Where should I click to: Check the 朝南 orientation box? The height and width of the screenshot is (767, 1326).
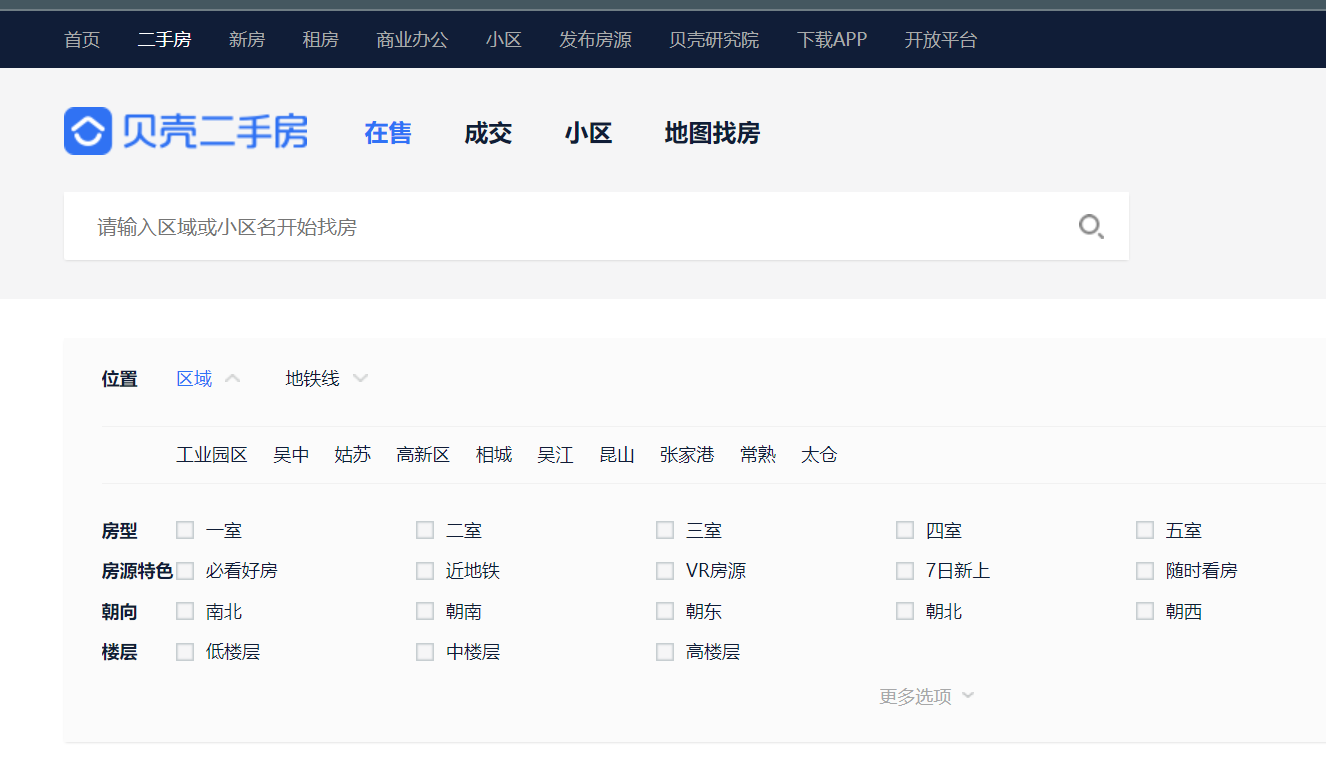pyautogui.click(x=425, y=611)
